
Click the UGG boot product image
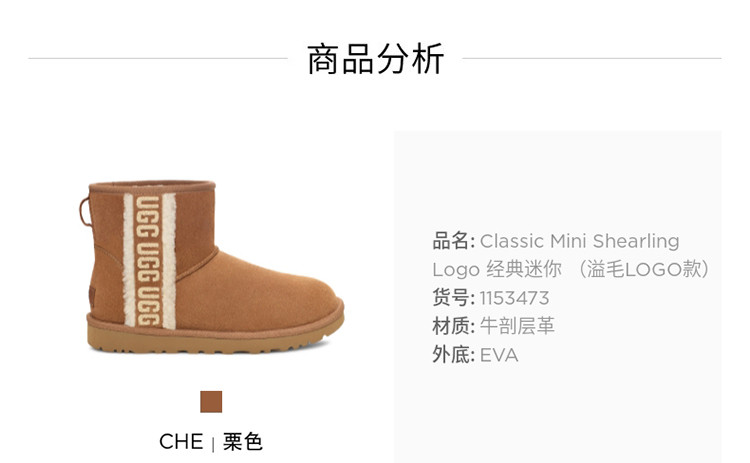point(212,267)
